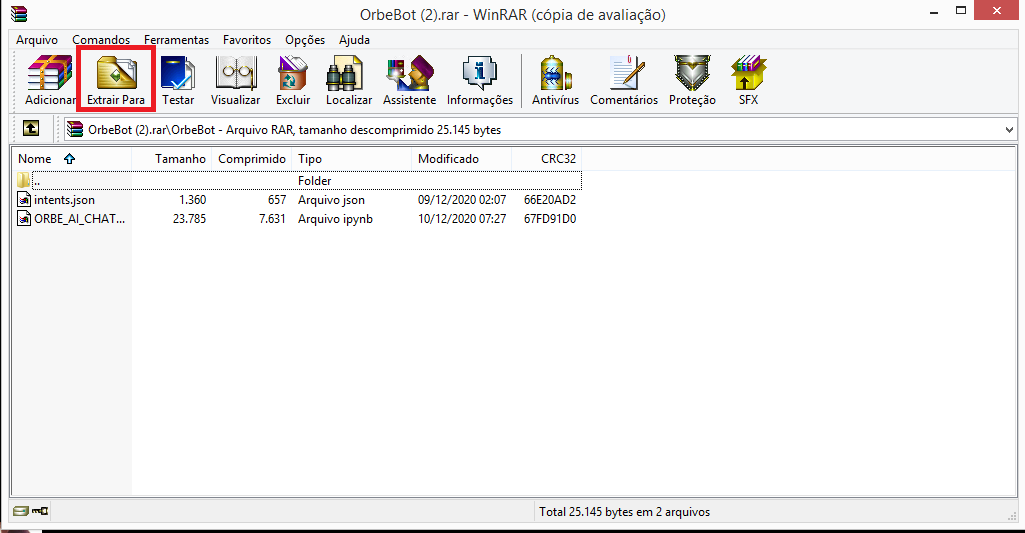Click date 10/12/2020 07:27
Image resolution: width=1025 pixels, height=533 pixels.
pyautogui.click(x=462, y=219)
